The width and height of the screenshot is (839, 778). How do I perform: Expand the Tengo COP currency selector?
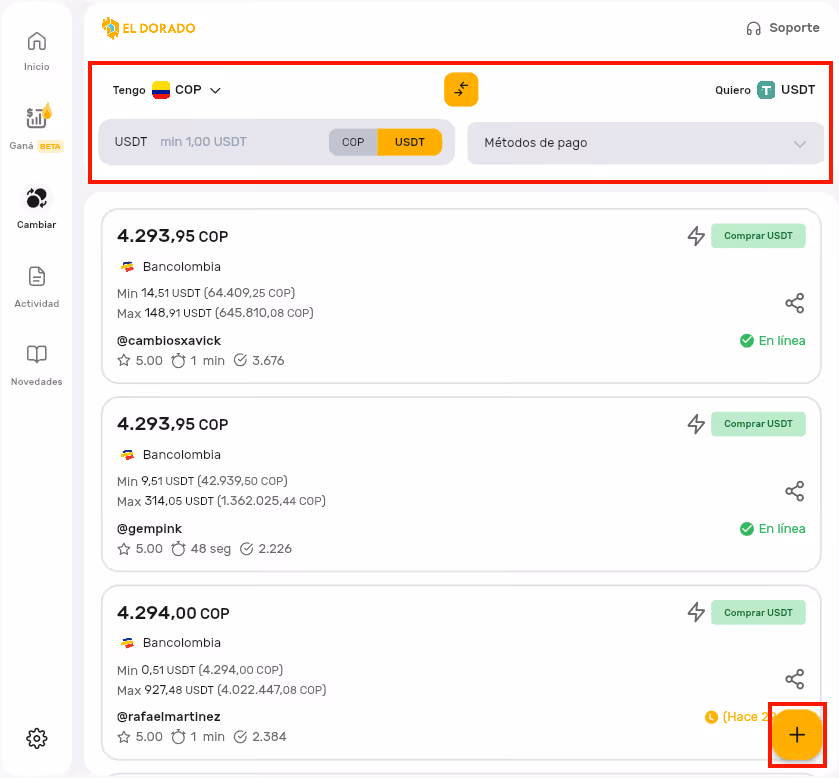(x=166, y=89)
